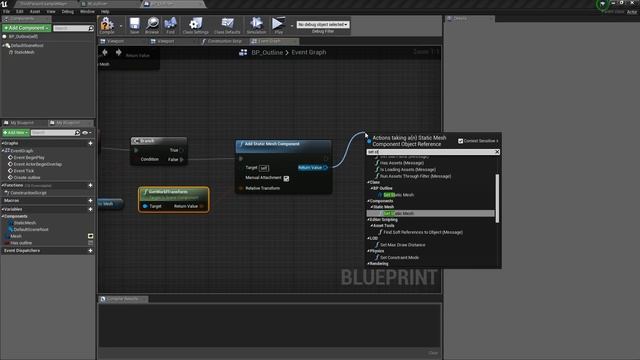Open Browse to locate asset in Content Browser

(x=152, y=24)
